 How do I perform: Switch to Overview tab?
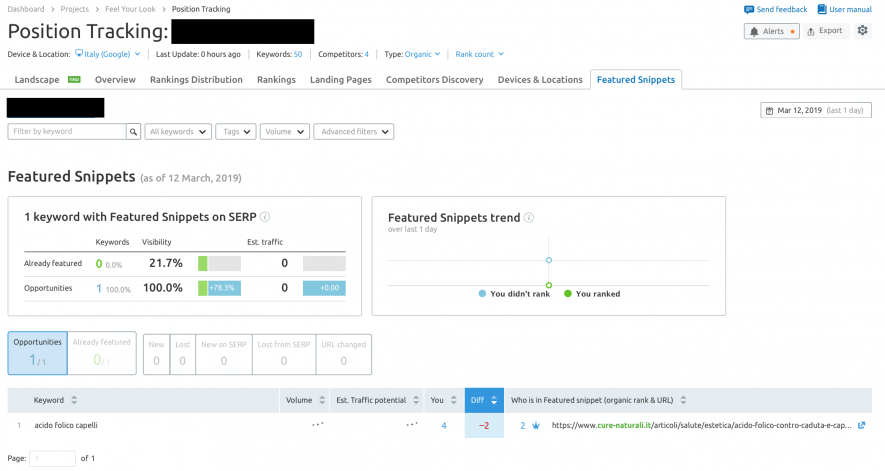pyautogui.click(x=115, y=80)
